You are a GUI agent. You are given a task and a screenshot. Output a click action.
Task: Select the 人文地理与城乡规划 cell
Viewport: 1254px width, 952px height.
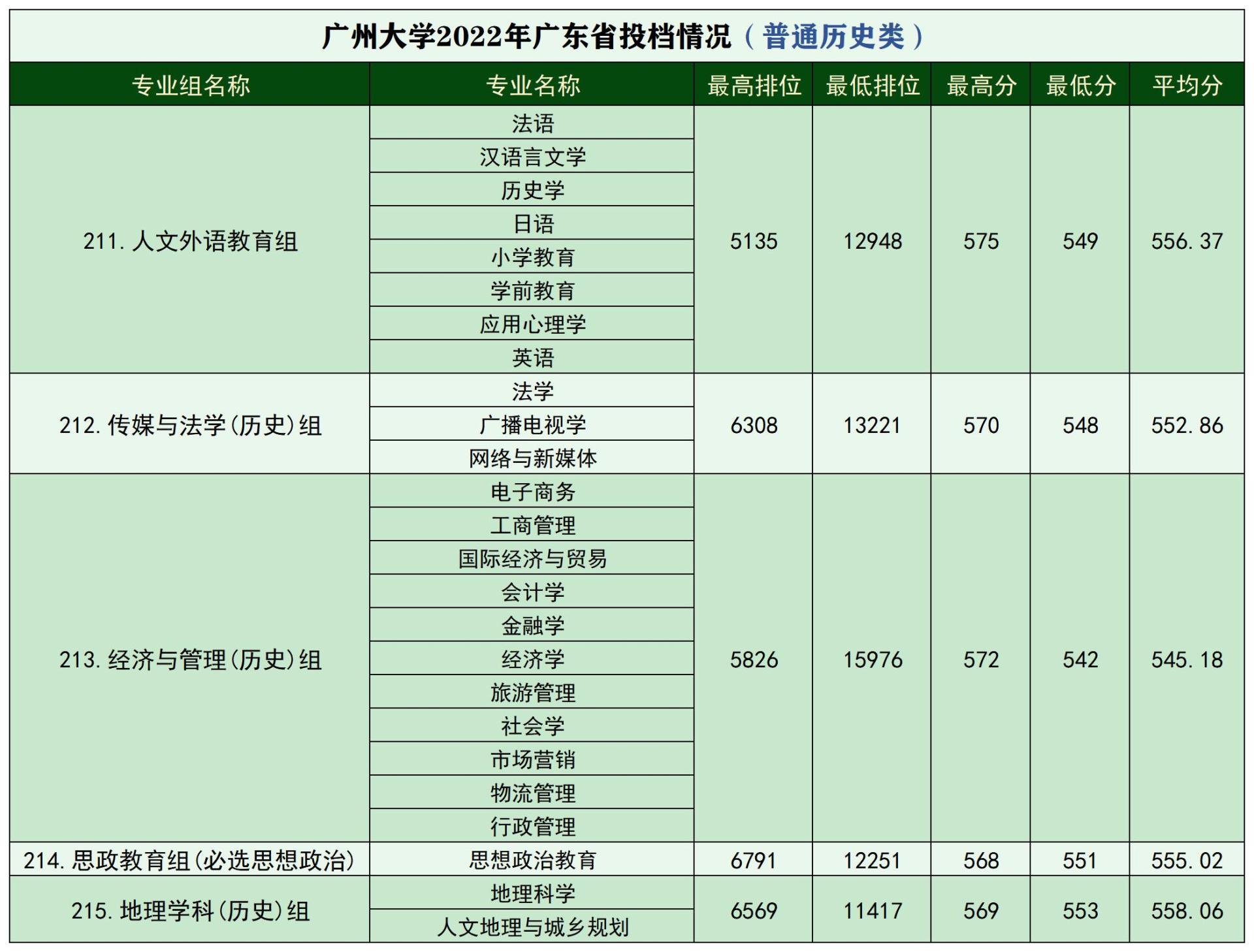[x=532, y=927]
